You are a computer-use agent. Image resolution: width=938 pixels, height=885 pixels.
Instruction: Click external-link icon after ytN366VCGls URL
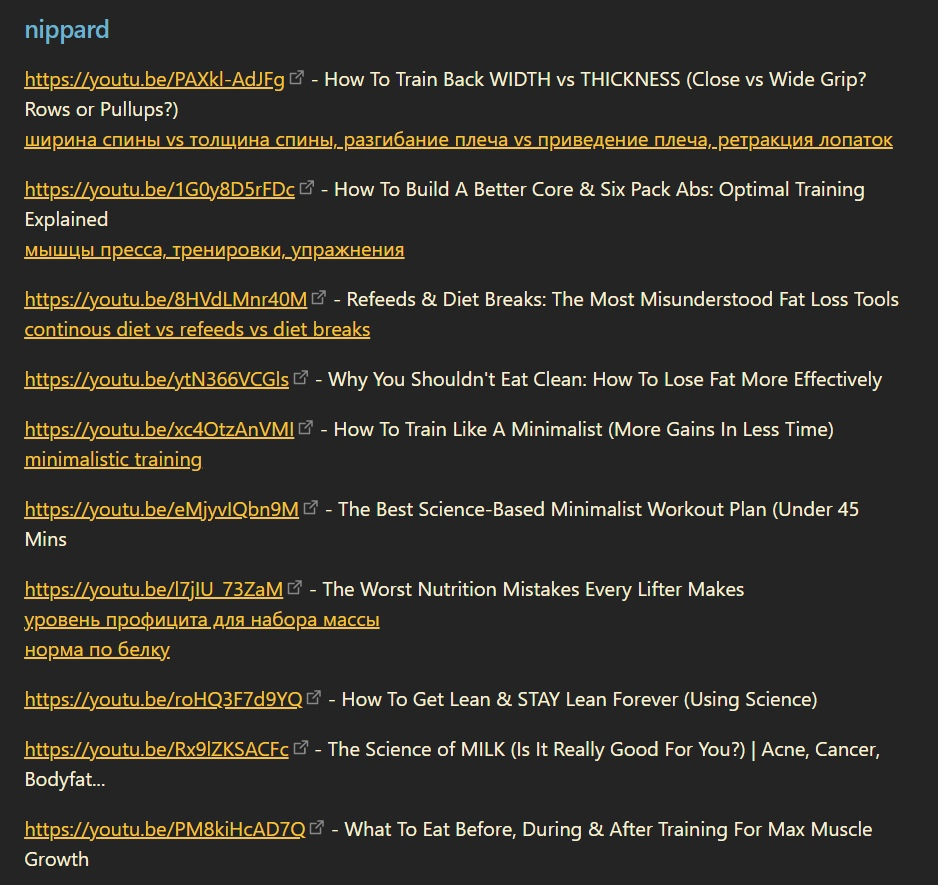pos(301,378)
